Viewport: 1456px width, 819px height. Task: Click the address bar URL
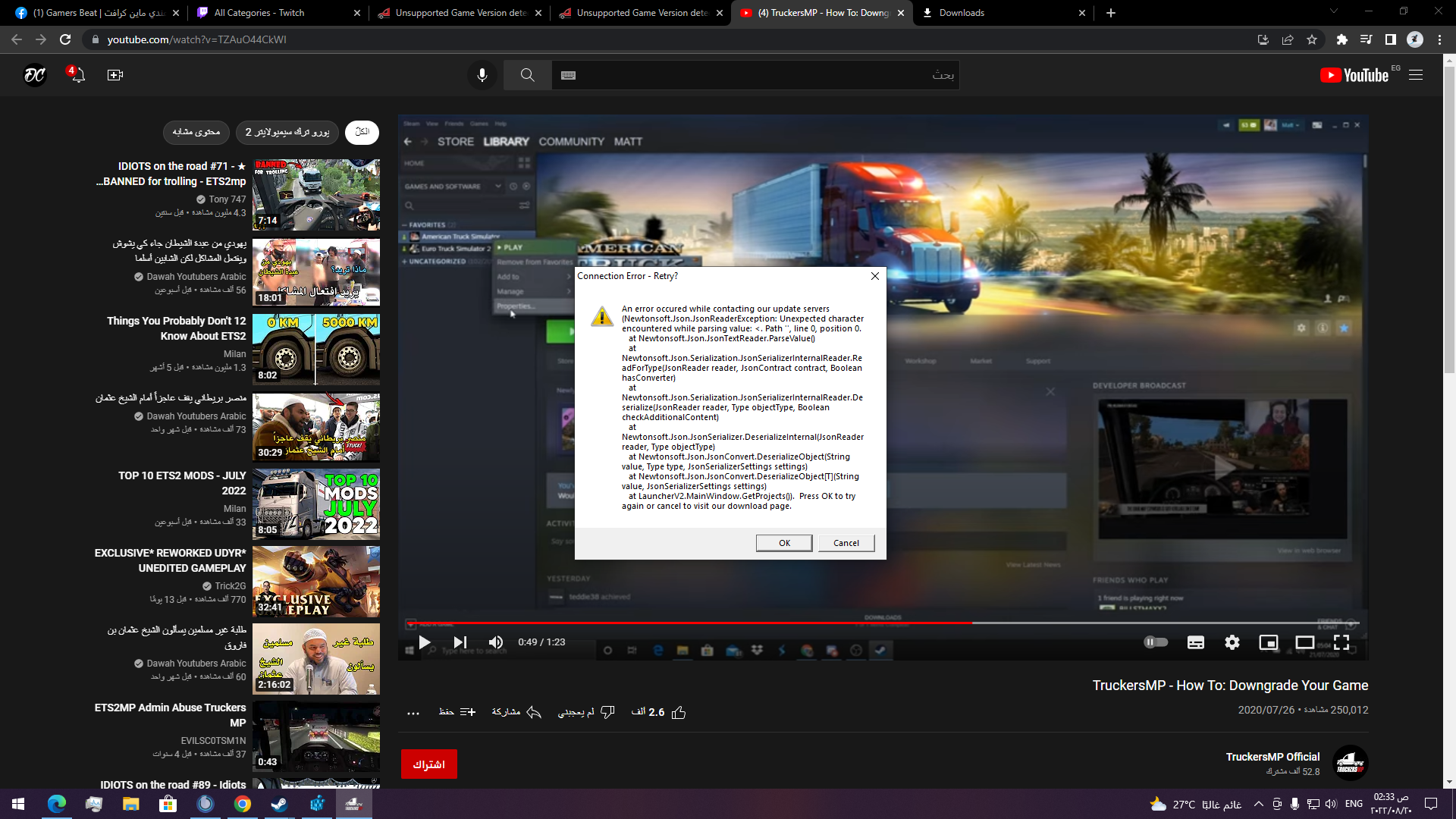pyautogui.click(x=196, y=39)
